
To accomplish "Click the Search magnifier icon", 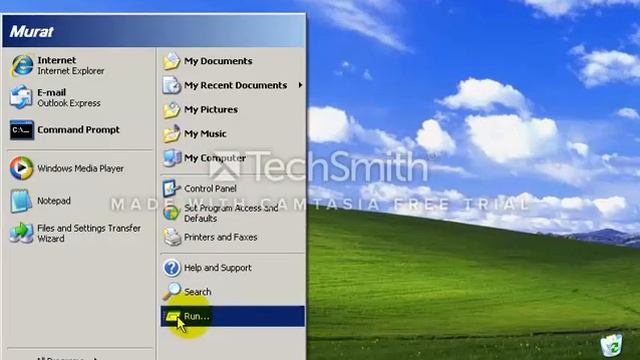I will click(x=172, y=291).
